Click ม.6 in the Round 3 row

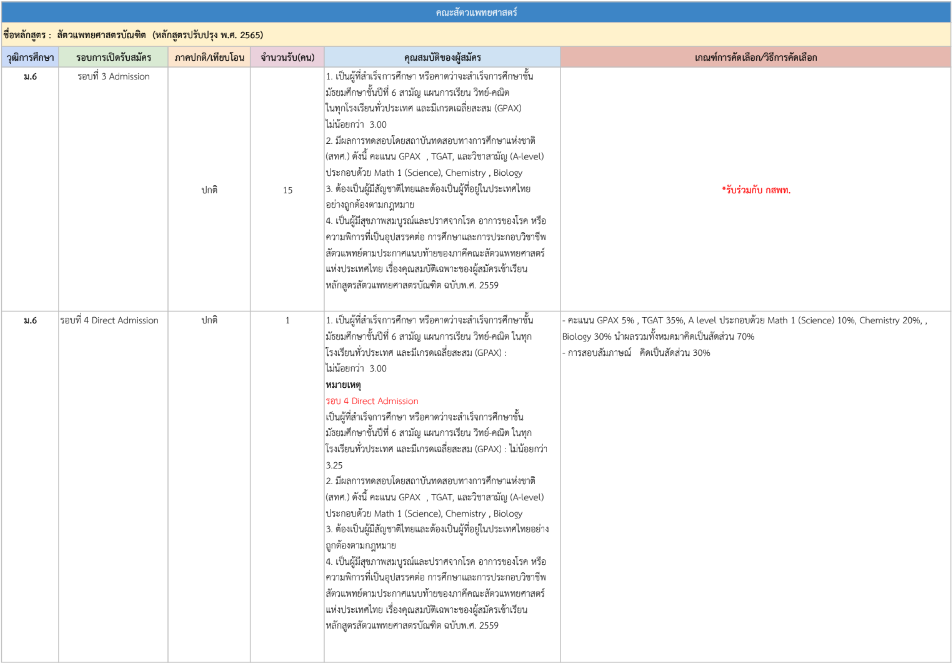click(x=30, y=76)
